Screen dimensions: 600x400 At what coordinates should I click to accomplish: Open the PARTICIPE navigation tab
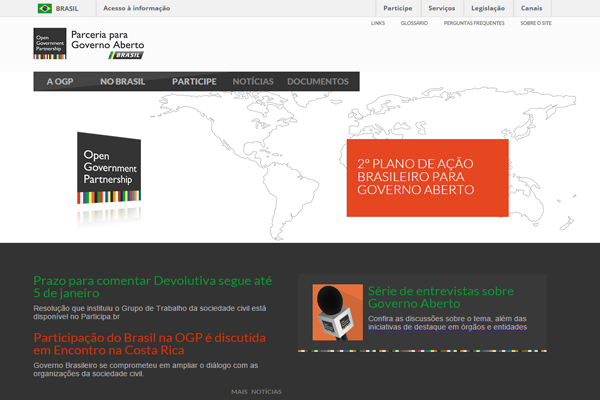pos(194,81)
